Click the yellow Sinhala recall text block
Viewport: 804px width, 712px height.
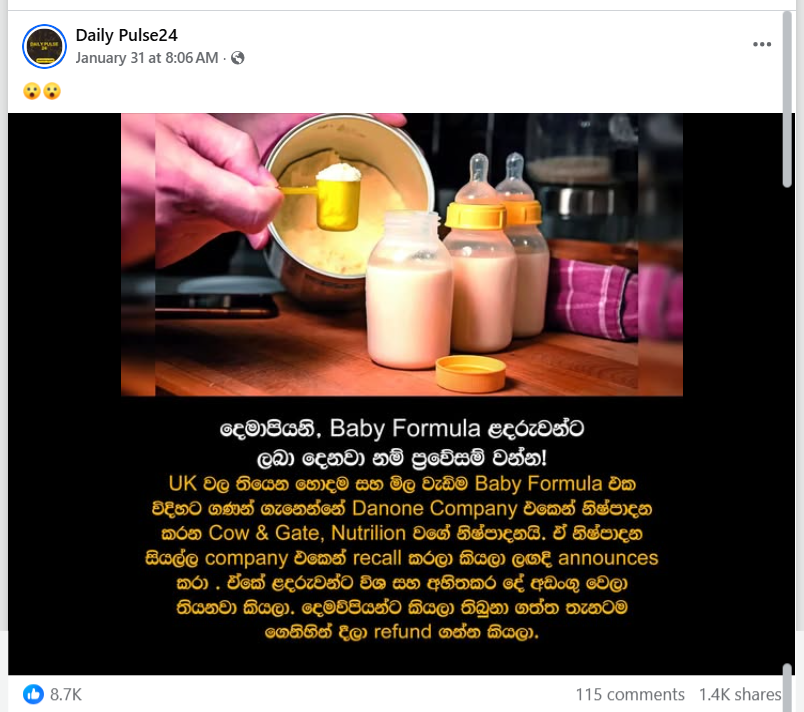(401, 557)
